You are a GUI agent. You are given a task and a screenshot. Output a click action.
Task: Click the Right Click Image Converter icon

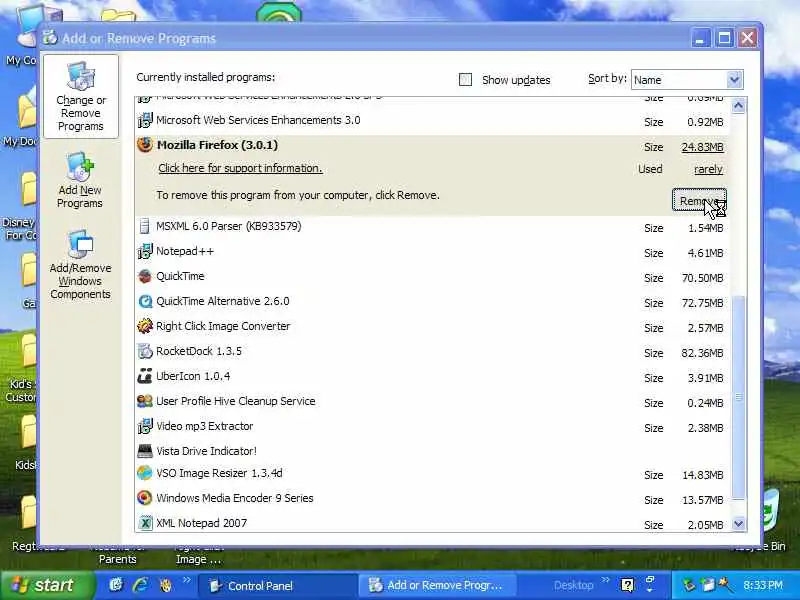tap(145, 326)
